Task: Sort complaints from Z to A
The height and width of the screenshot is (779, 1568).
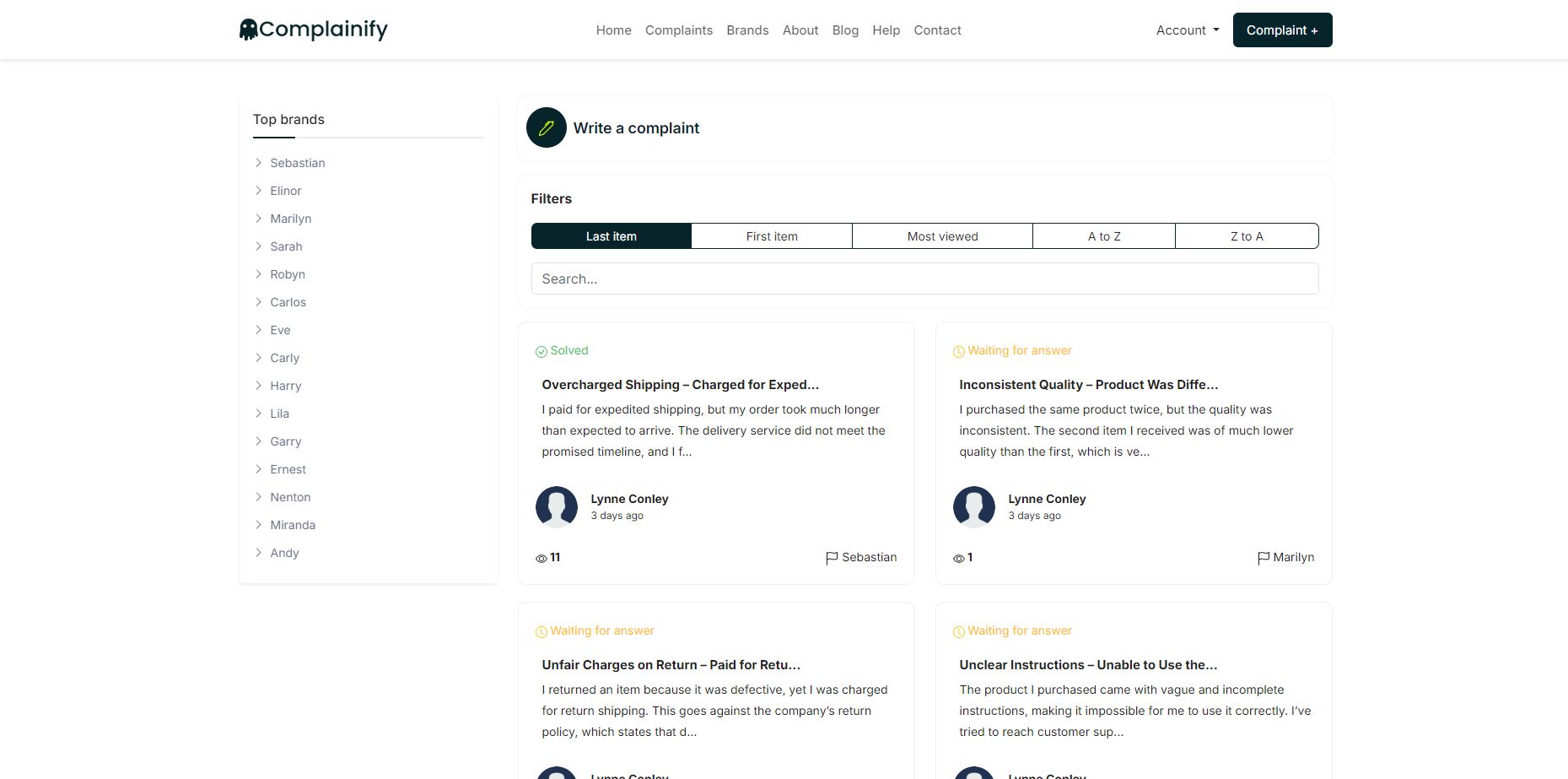Action: tap(1246, 236)
